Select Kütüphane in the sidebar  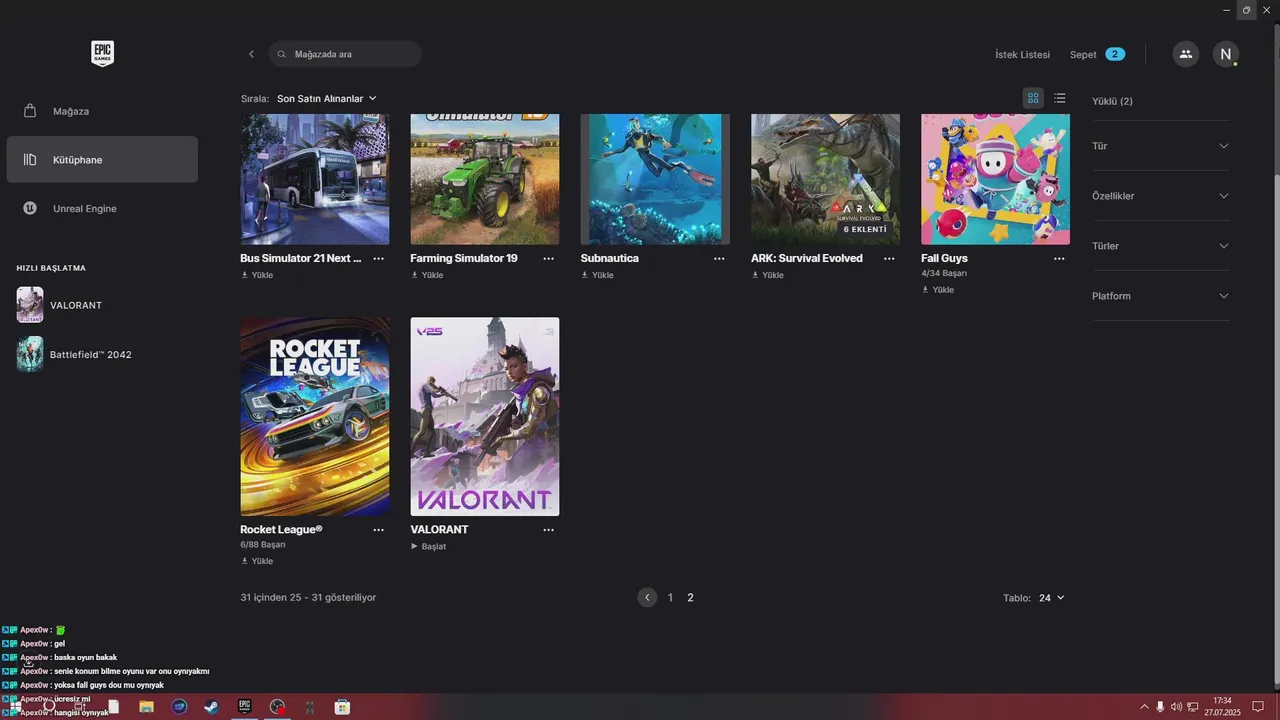coord(102,160)
